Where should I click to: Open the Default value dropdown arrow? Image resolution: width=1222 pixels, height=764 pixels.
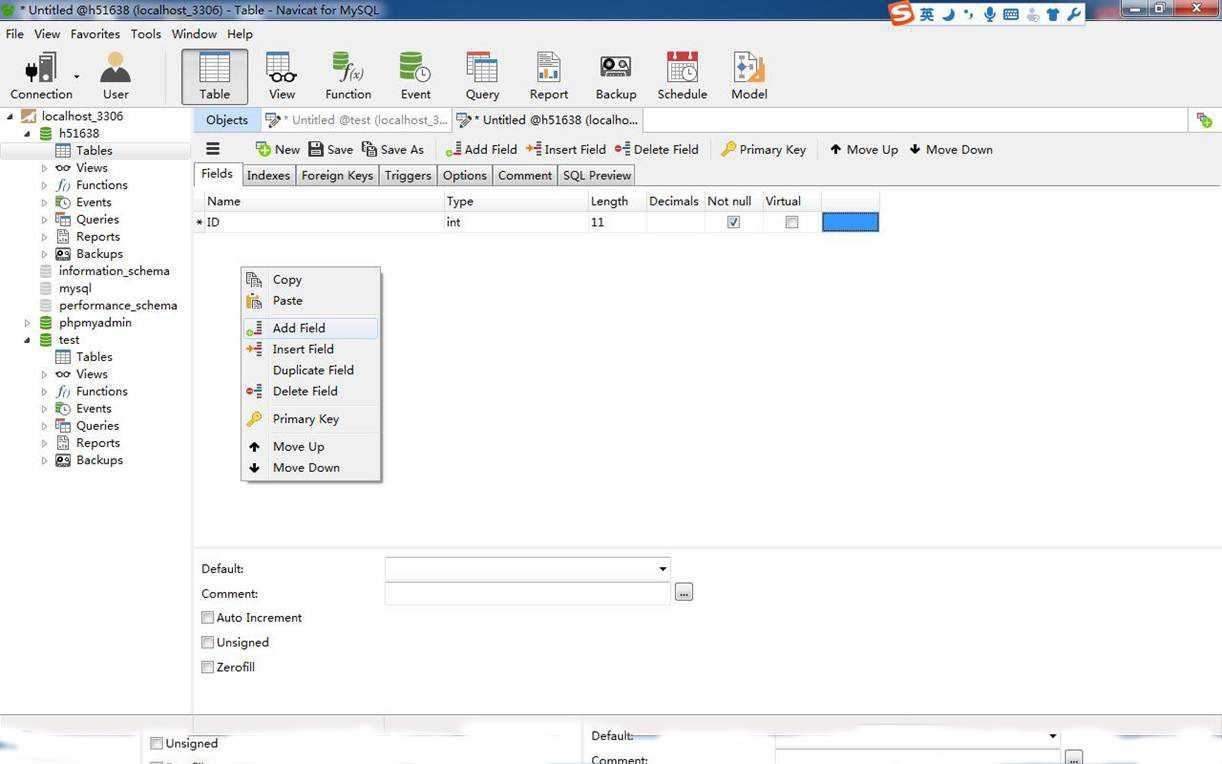(x=662, y=569)
